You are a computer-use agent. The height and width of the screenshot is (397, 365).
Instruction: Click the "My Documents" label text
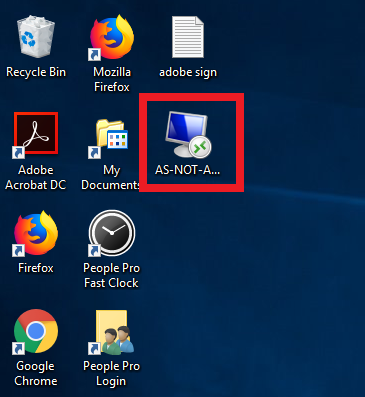point(111,177)
